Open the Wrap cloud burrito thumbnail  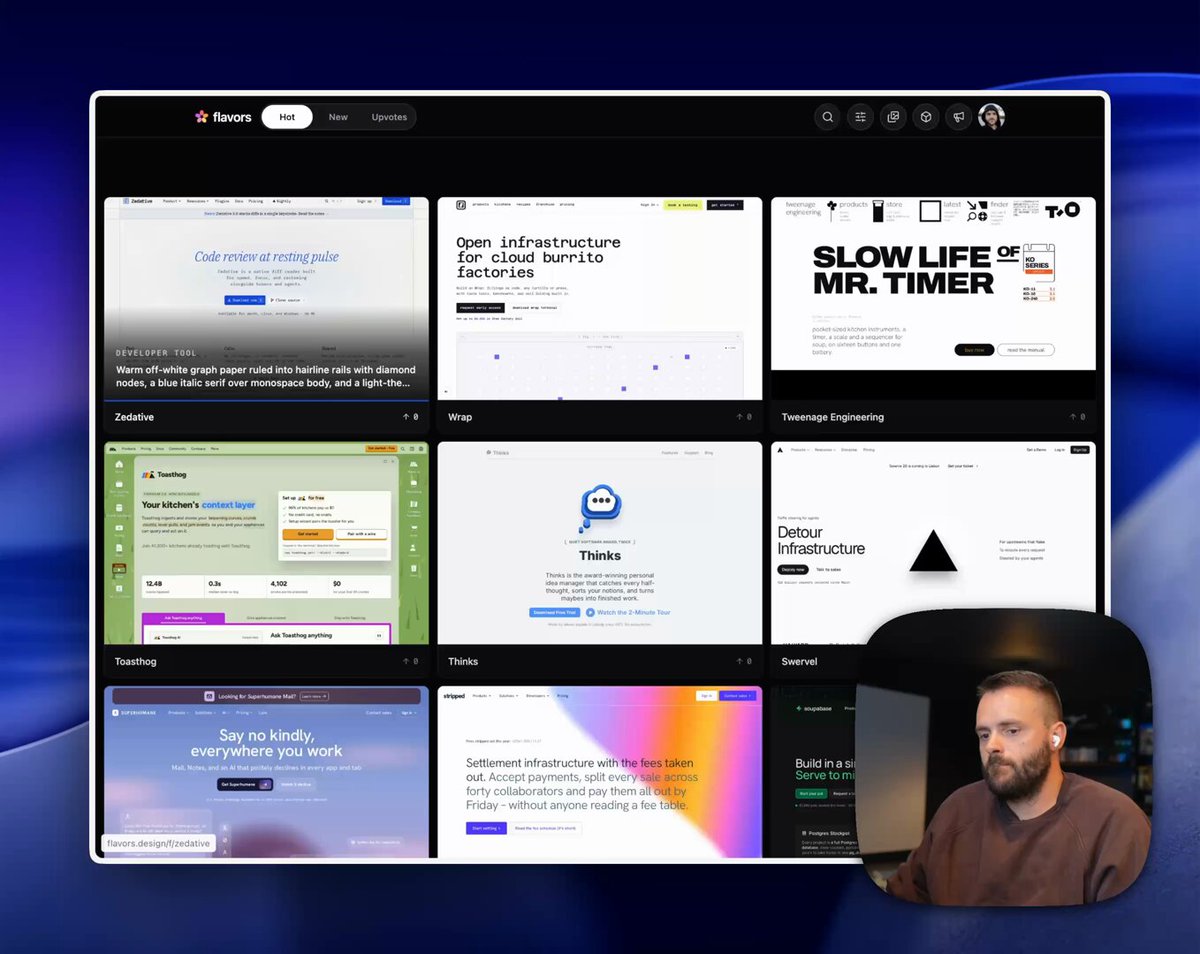tap(600, 298)
